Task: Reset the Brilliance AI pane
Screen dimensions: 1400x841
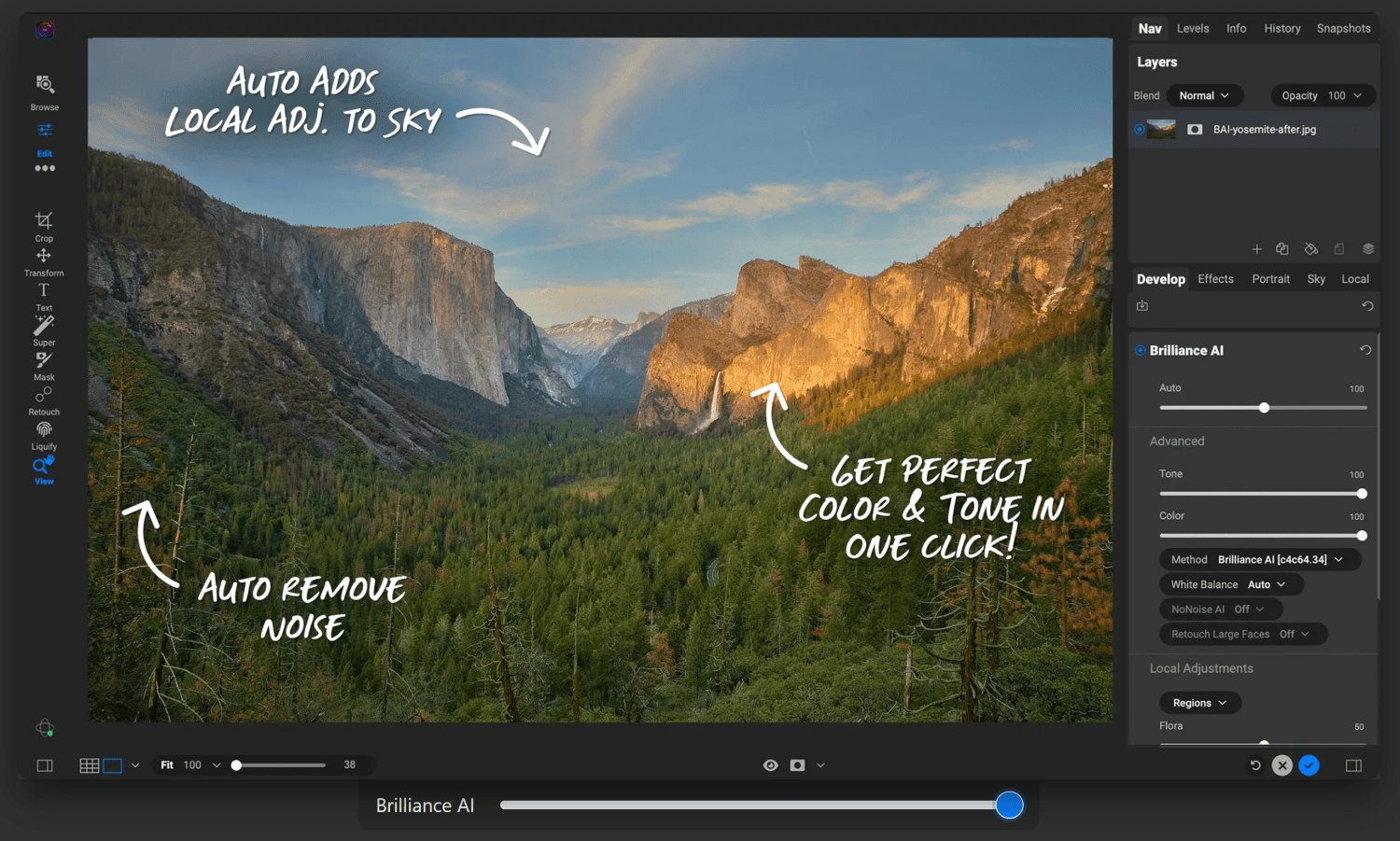Action: click(x=1365, y=350)
